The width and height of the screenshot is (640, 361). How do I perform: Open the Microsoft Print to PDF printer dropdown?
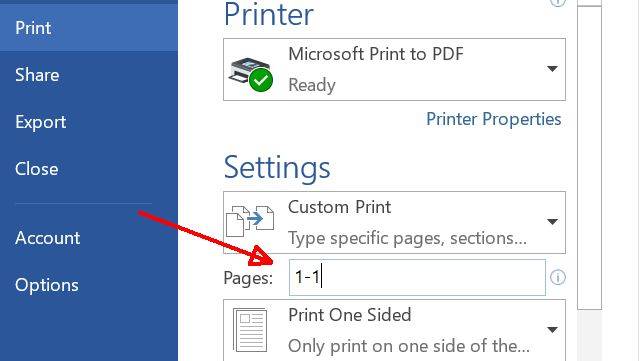click(394, 69)
